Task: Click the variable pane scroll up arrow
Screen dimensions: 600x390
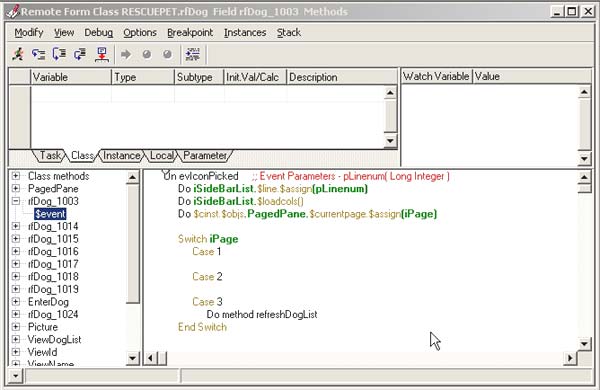Action: click(x=390, y=93)
